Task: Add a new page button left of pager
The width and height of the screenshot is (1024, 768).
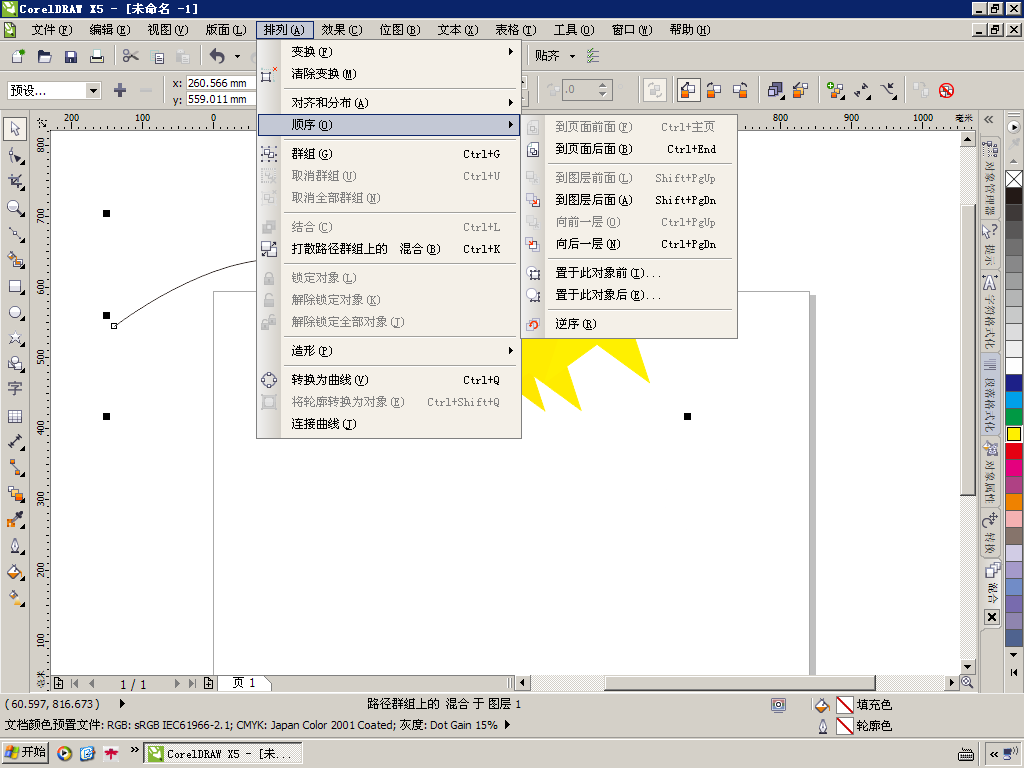Action: point(59,683)
